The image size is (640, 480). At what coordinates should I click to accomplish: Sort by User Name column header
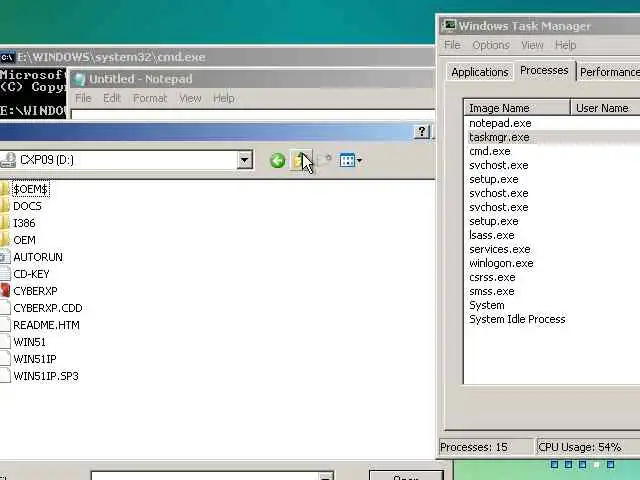tap(606, 108)
